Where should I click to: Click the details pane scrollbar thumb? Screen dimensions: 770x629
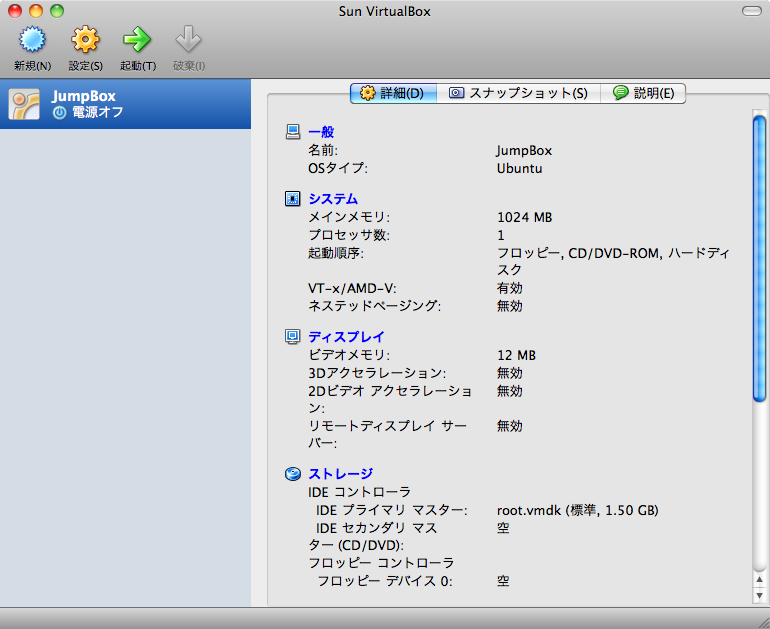(x=759, y=259)
